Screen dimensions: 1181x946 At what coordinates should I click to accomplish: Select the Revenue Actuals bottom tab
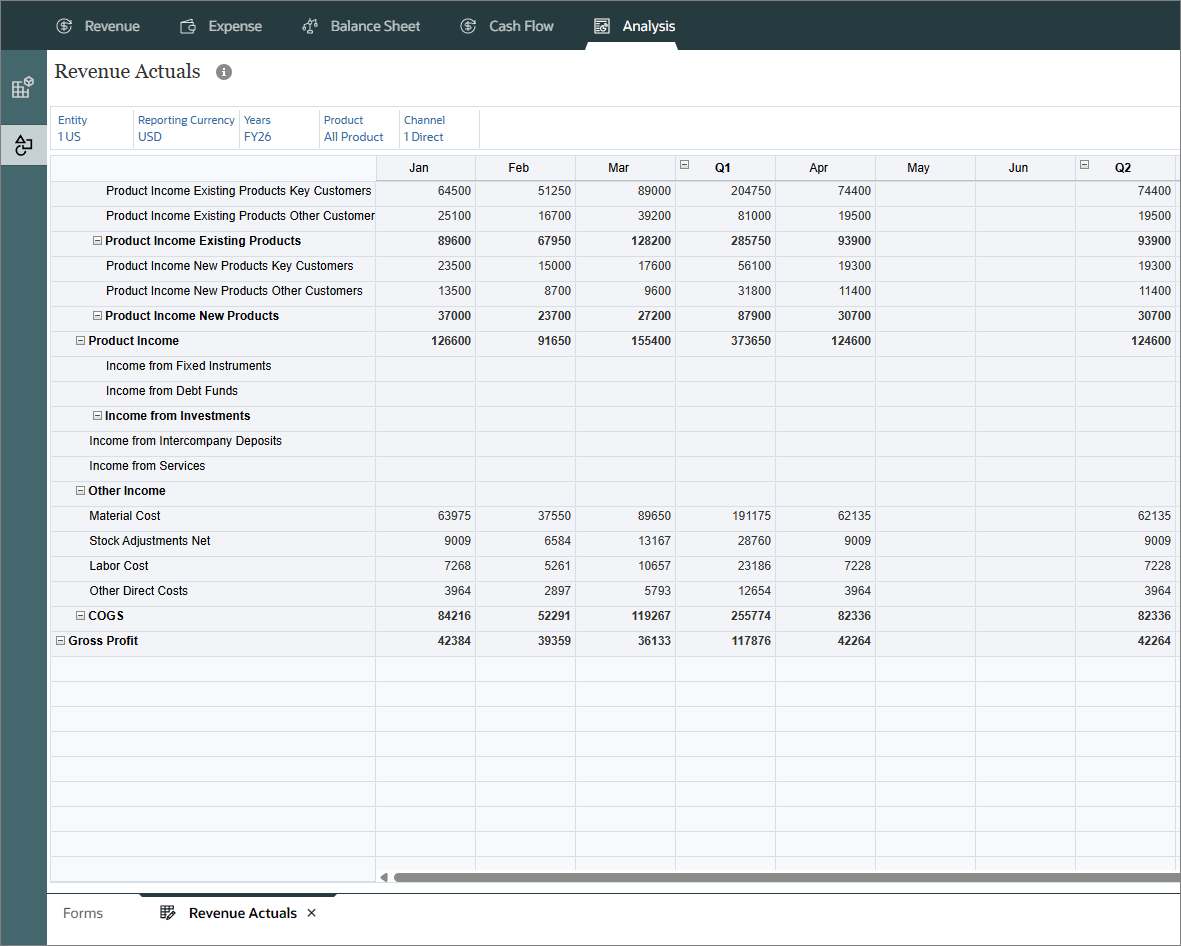[243, 913]
